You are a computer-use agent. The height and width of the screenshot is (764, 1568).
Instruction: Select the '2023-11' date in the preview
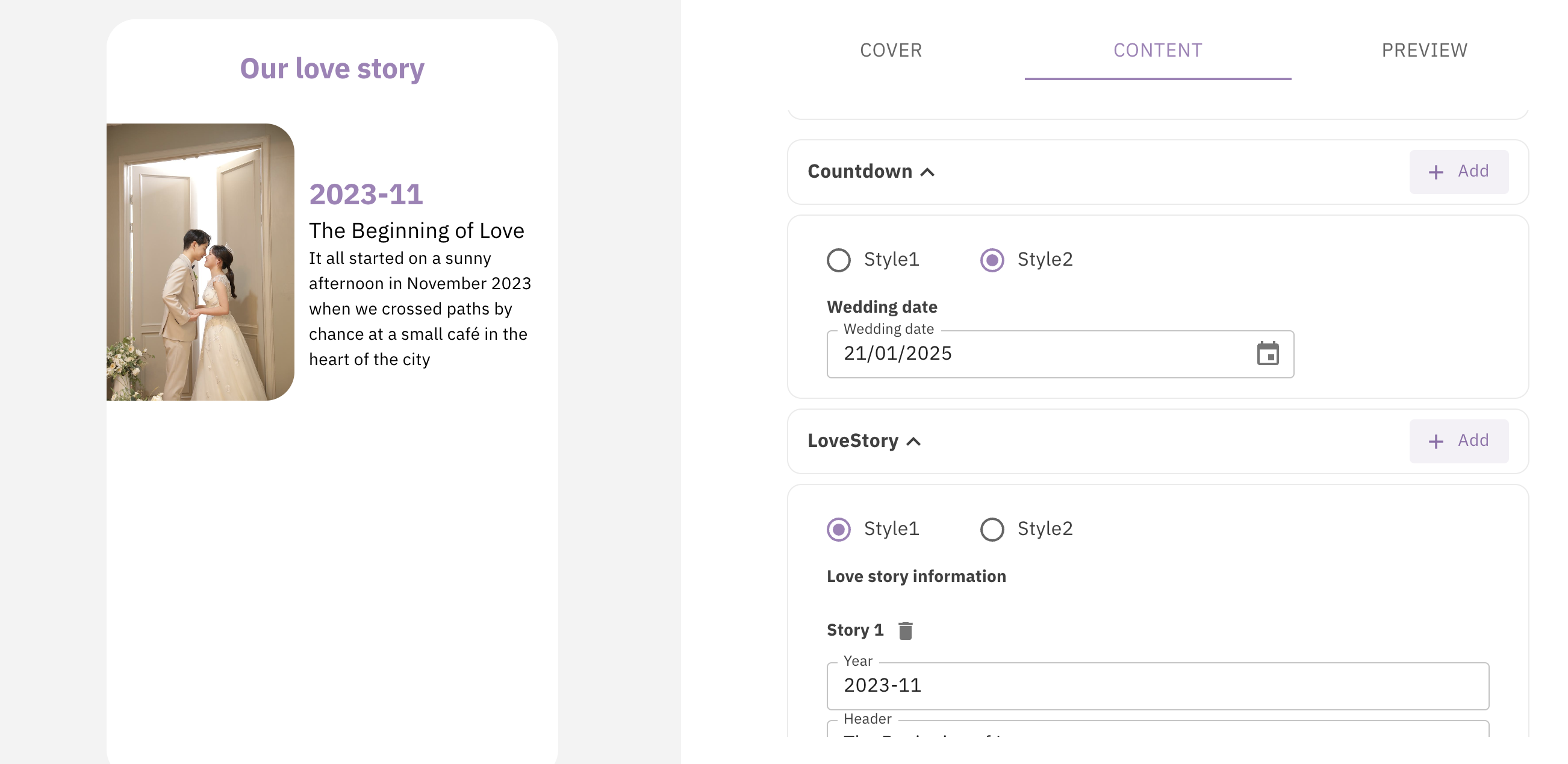366,195
